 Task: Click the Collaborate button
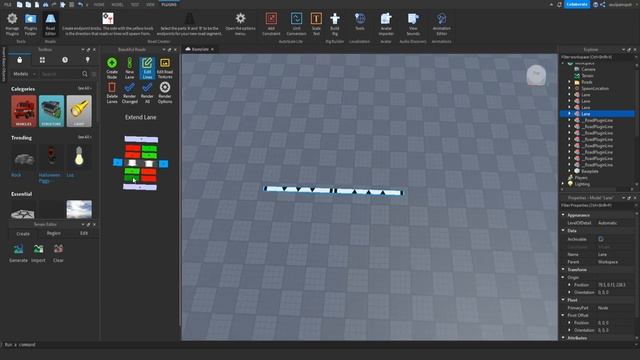pos(577,4)
